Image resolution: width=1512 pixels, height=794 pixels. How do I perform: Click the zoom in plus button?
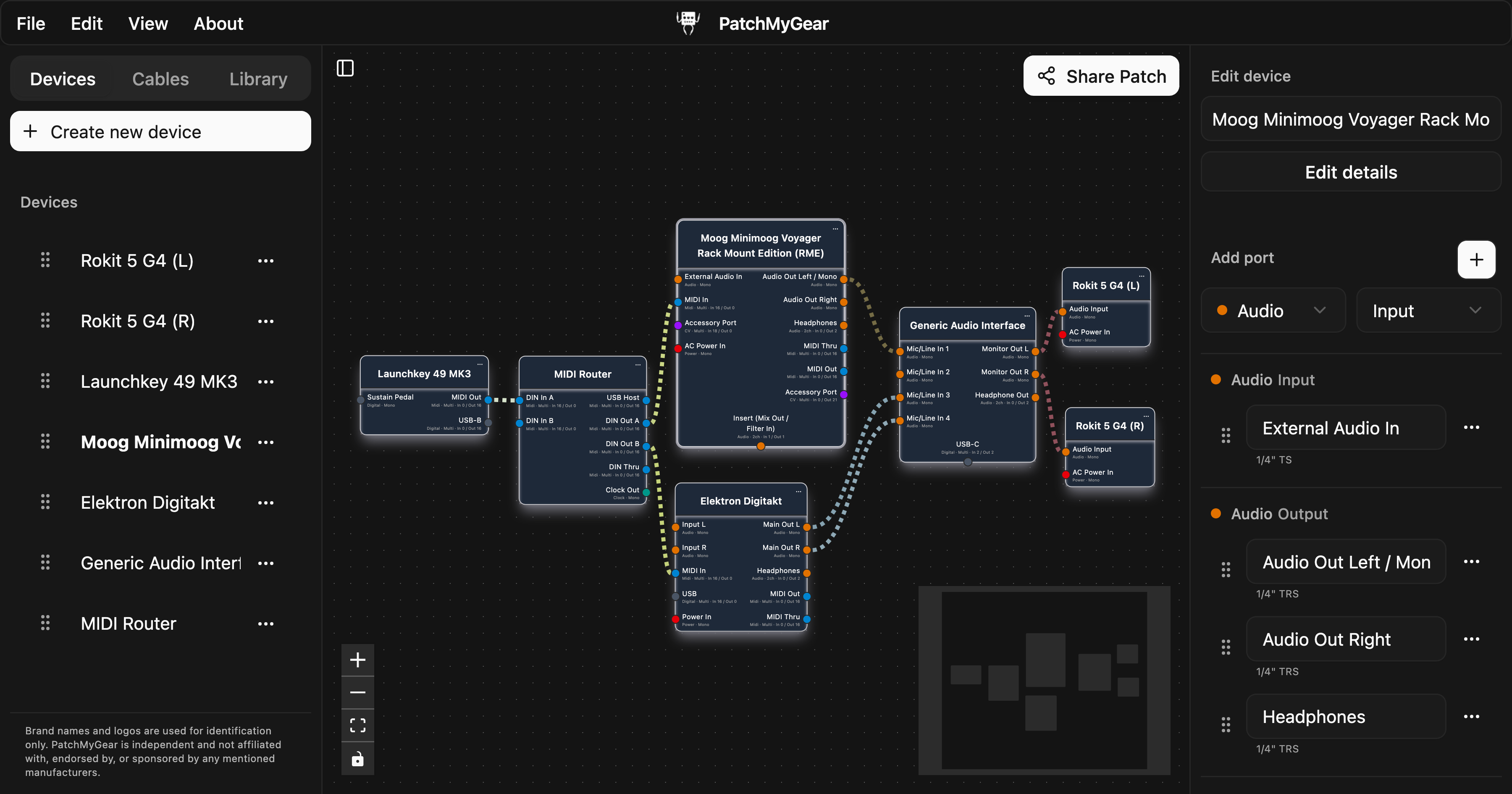(x=357, y=660)
